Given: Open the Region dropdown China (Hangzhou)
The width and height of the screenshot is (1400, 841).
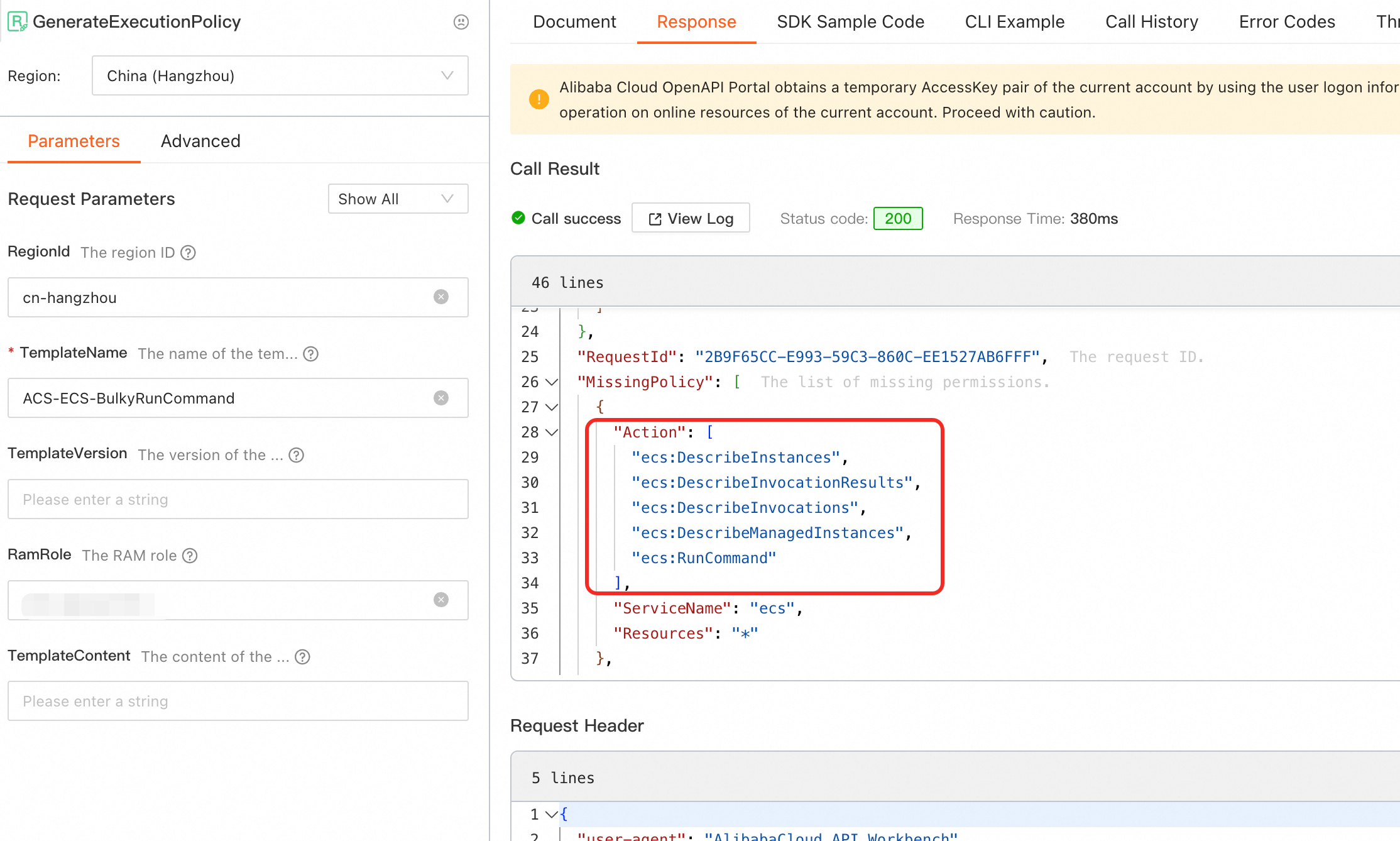Looking at the screenshot, I should (280, 75).
